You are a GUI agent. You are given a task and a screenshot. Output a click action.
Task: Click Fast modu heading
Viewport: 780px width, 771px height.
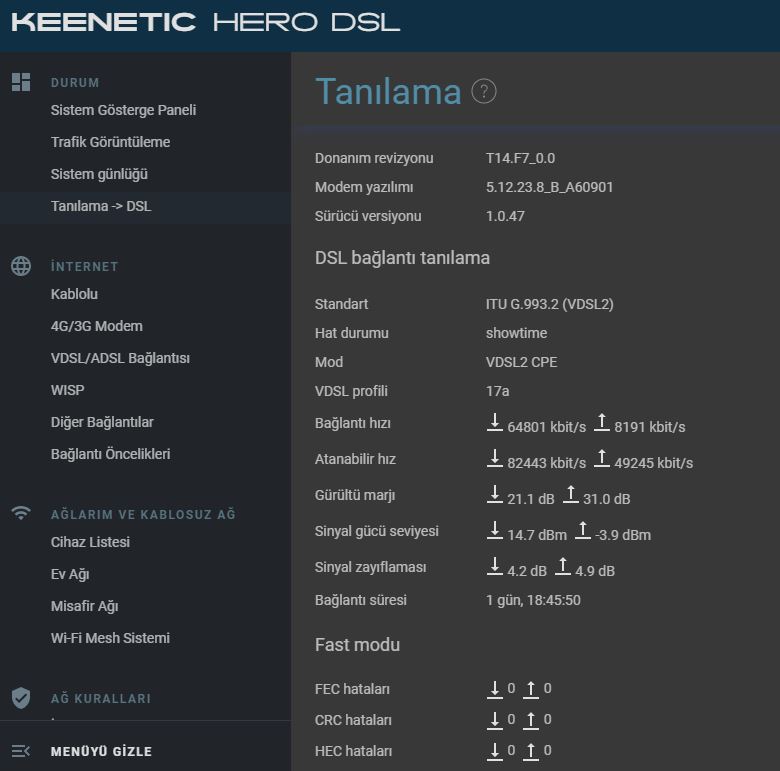click(x=357, y=645)
